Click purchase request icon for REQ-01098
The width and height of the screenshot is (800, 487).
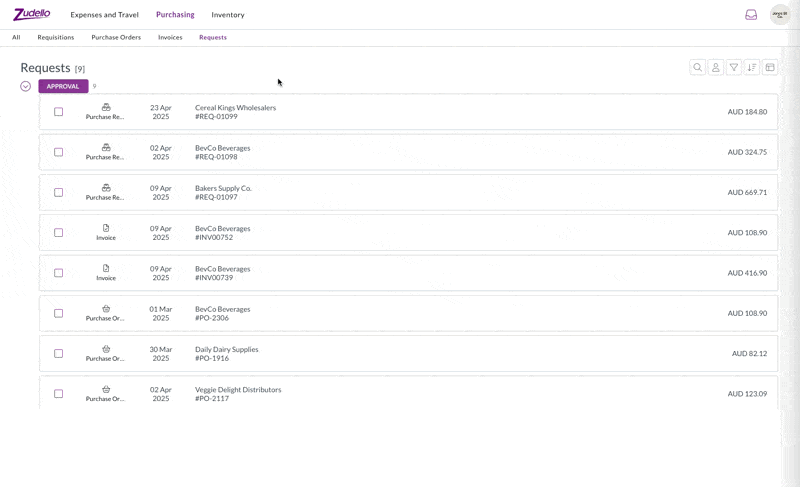[106, 147]
